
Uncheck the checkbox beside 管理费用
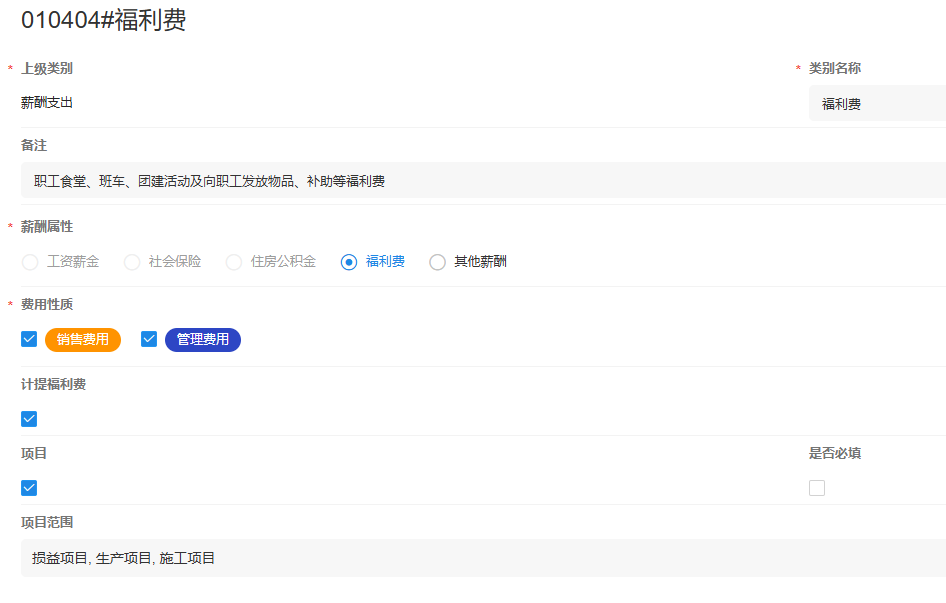pyautogui.click(x=149, y=340)
